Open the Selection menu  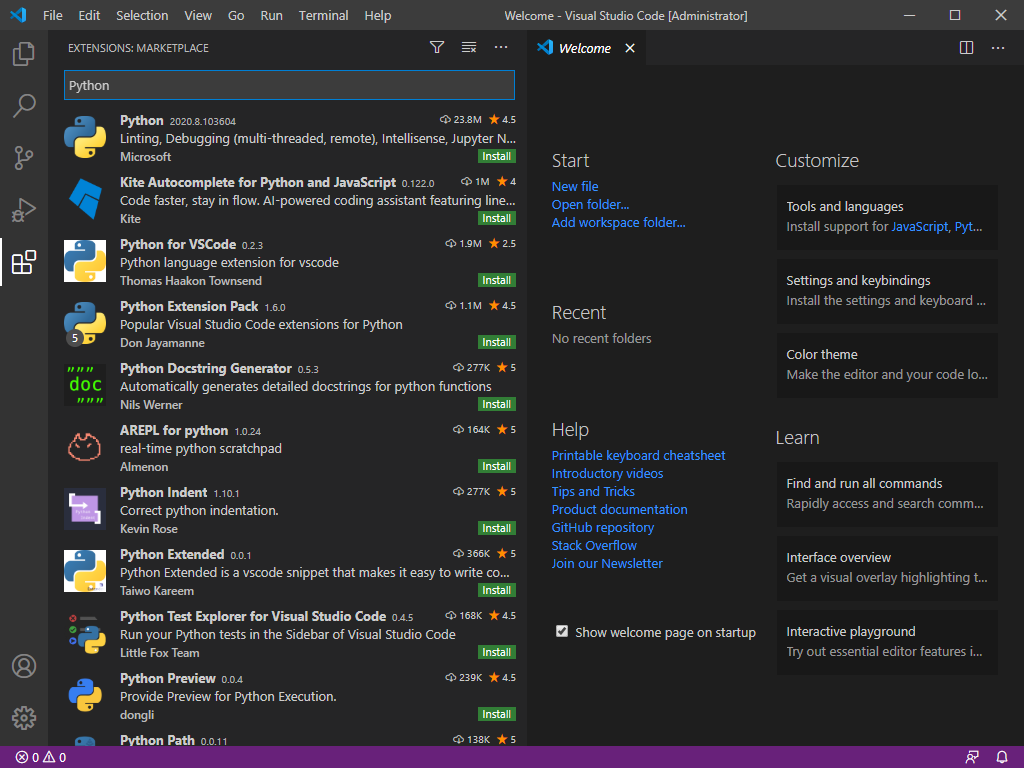(142, 15)
